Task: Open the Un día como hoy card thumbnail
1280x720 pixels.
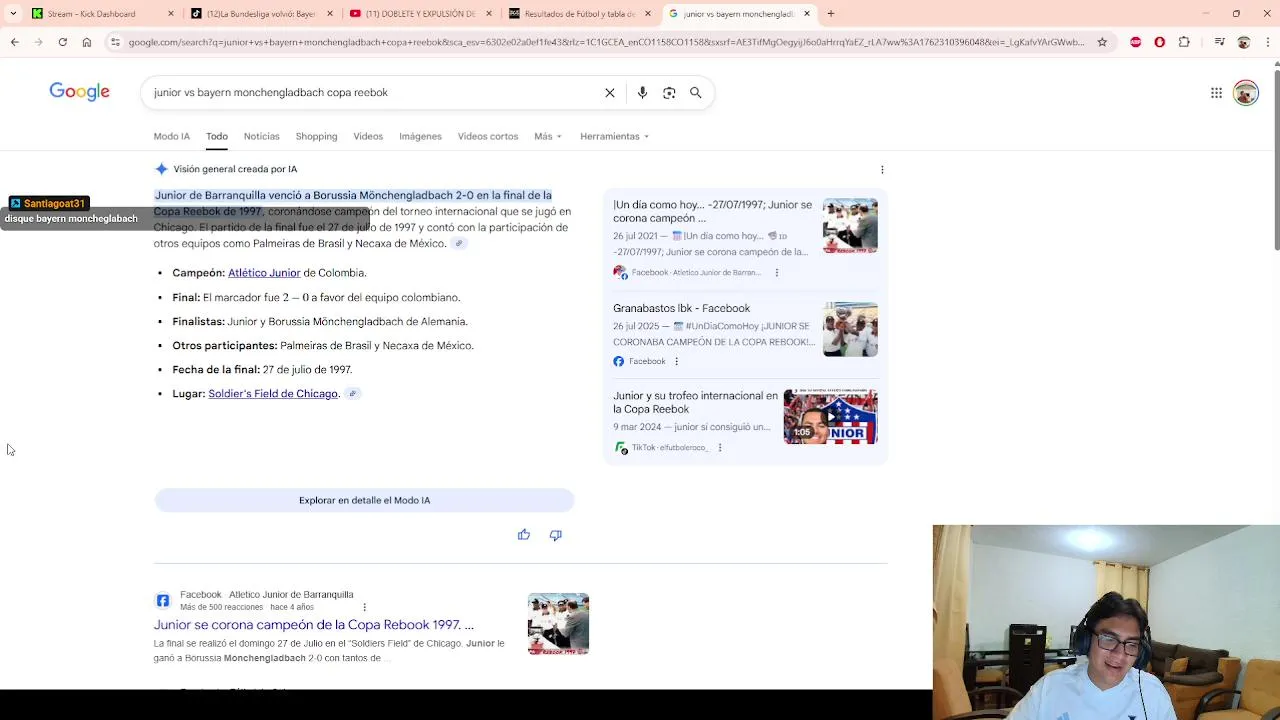Action: tap(850, 225)
